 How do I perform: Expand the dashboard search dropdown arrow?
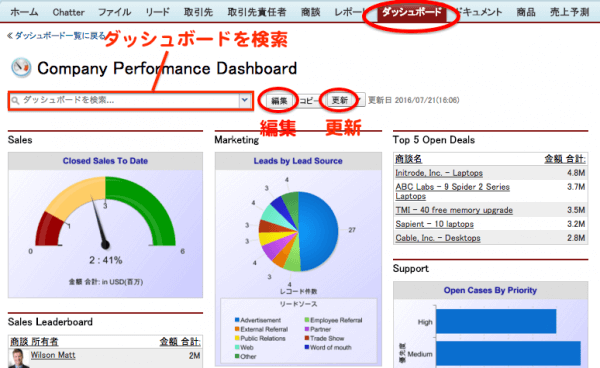click(245, 101)
